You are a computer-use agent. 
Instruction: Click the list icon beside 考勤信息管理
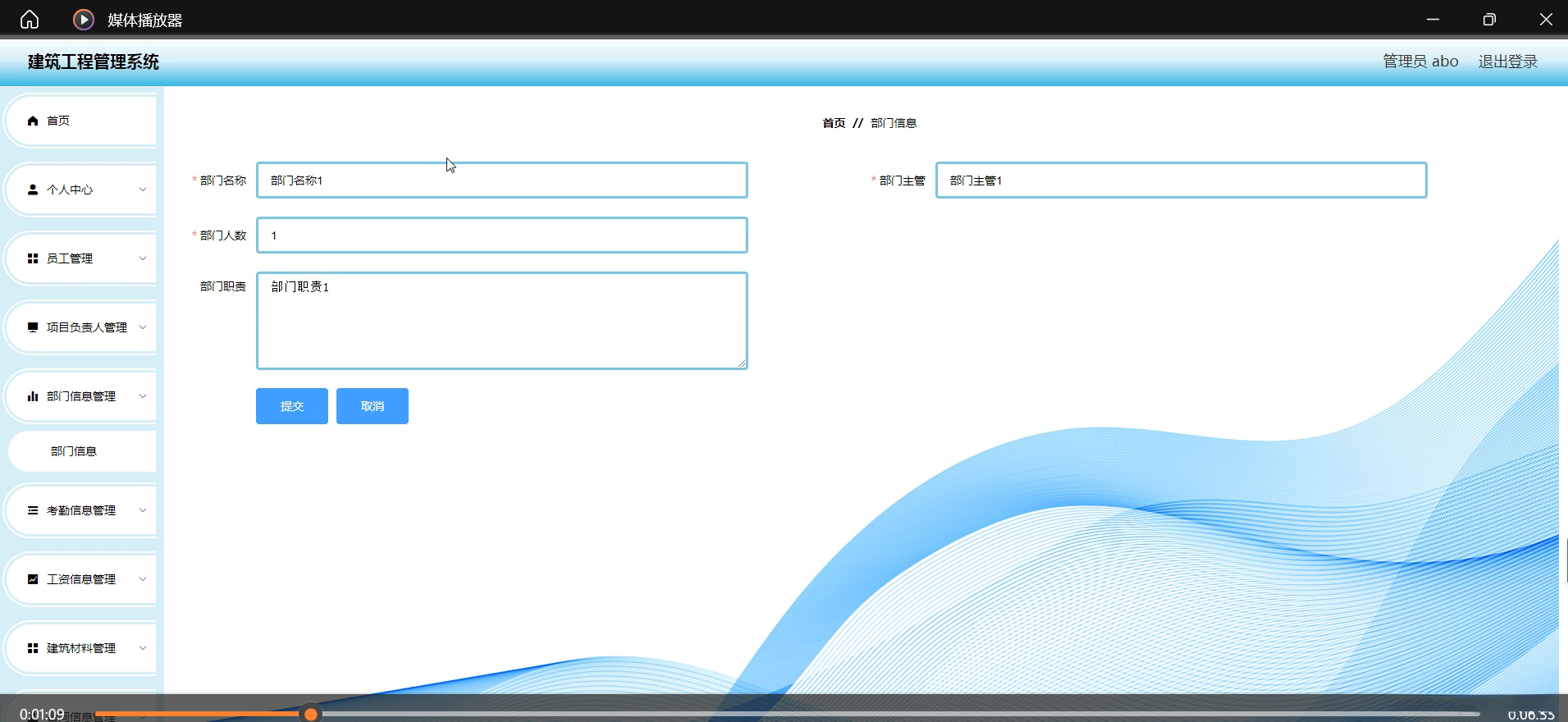[x=33, y=510]
